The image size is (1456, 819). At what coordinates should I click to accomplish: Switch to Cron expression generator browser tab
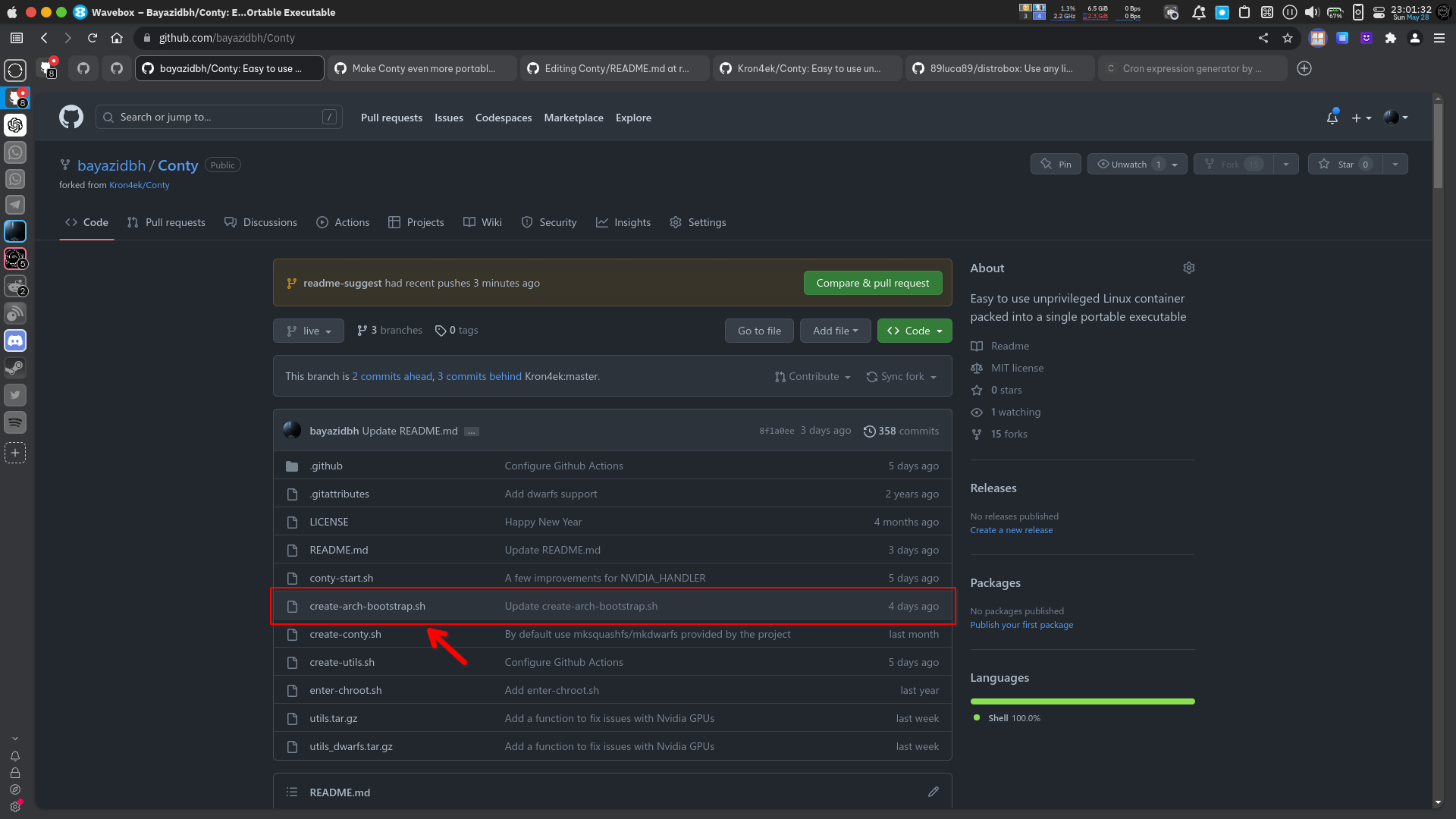pos(1192,68)
